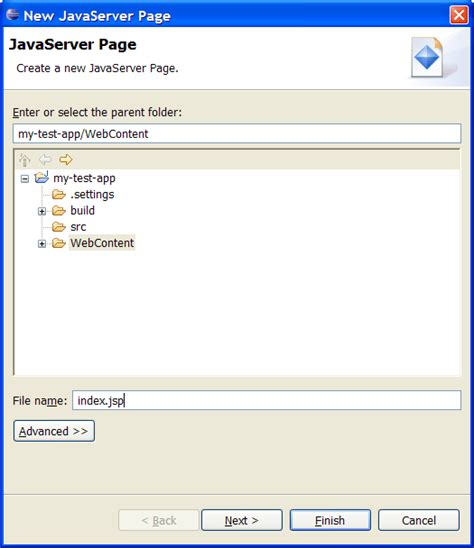Click the JSP wizard page icon in the banner
The height and width of the screenshot is (548, 474).
pyautogui.click(x=428, y=58)
